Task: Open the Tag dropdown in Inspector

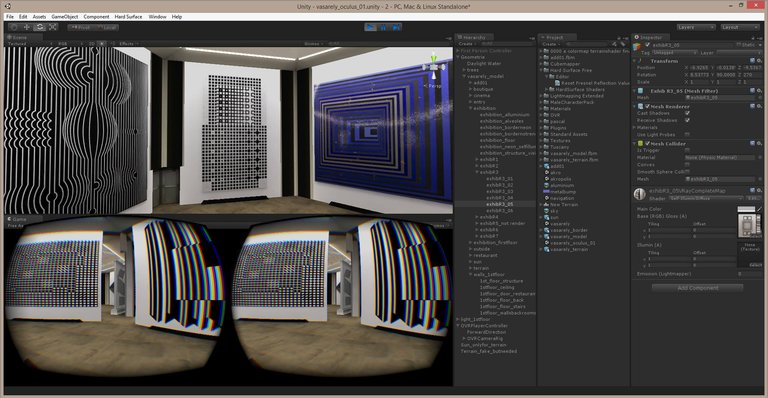Action: click(x=674, y=52)
